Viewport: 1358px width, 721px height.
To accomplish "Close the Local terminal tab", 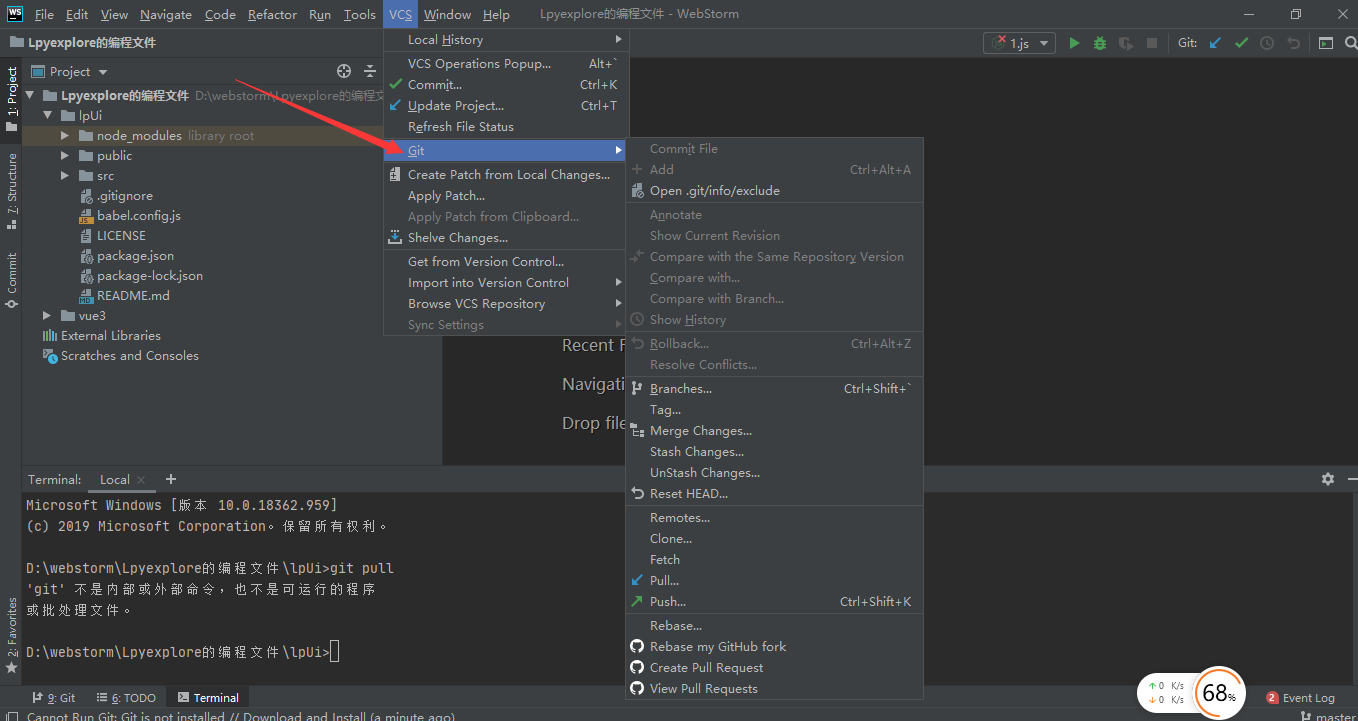I will [141, 480].
